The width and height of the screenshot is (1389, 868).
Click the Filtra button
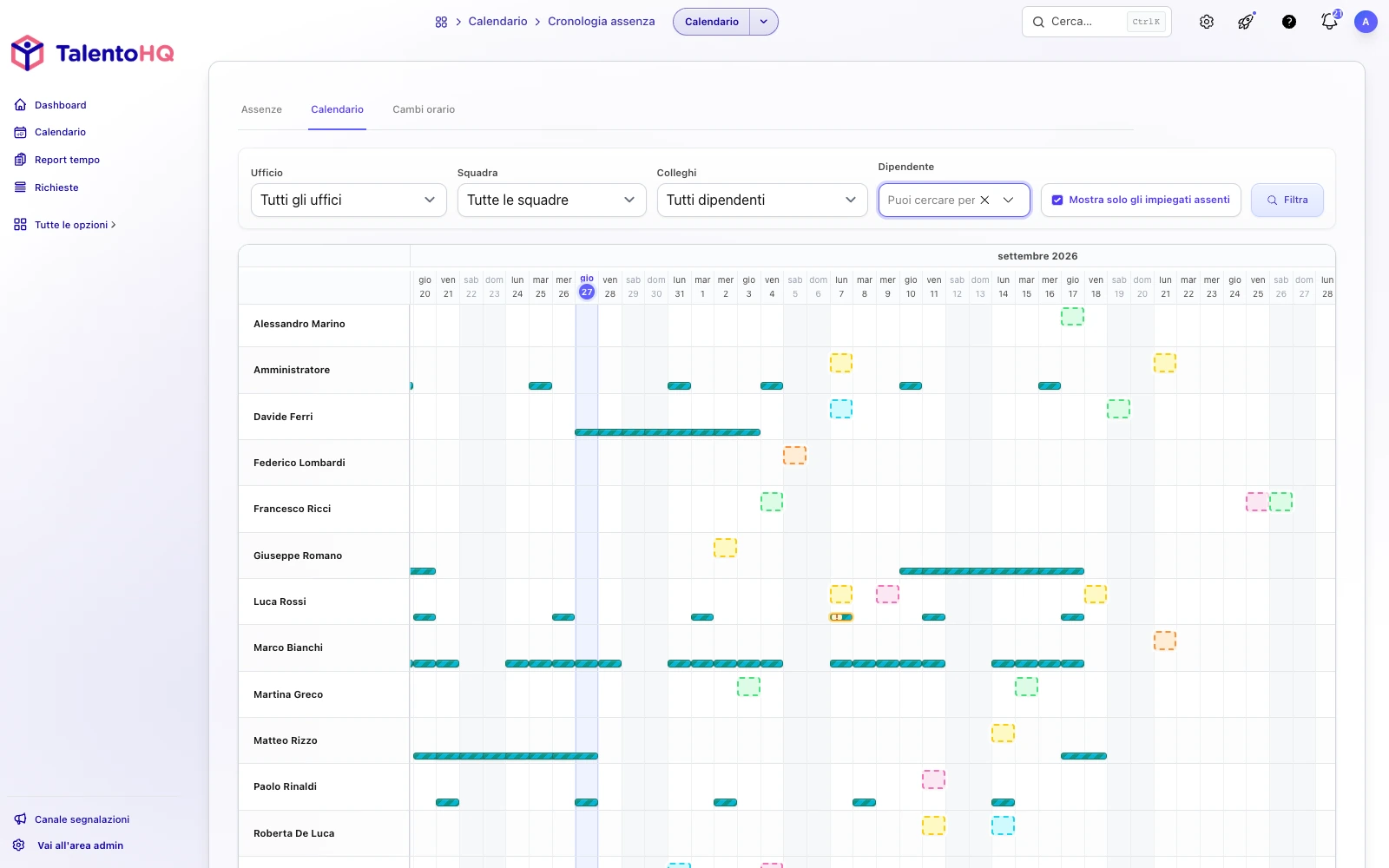1287,200
